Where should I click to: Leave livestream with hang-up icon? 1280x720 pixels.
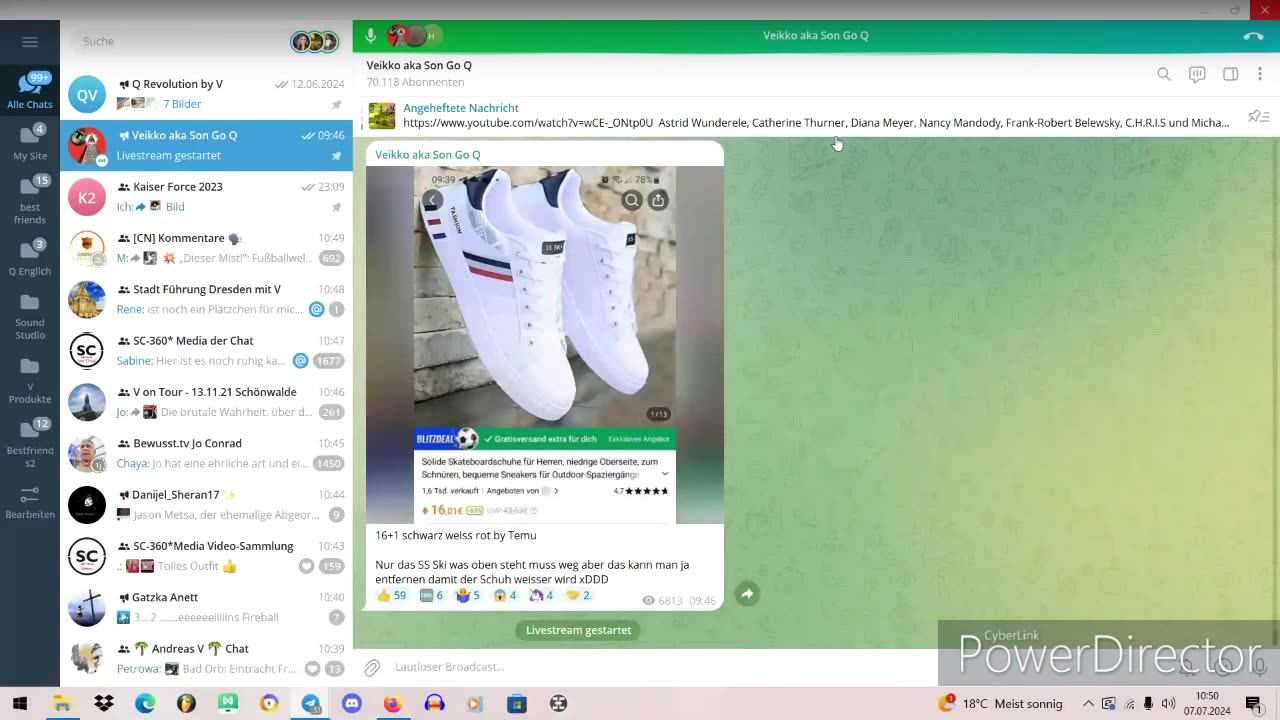coord(1253,36)
